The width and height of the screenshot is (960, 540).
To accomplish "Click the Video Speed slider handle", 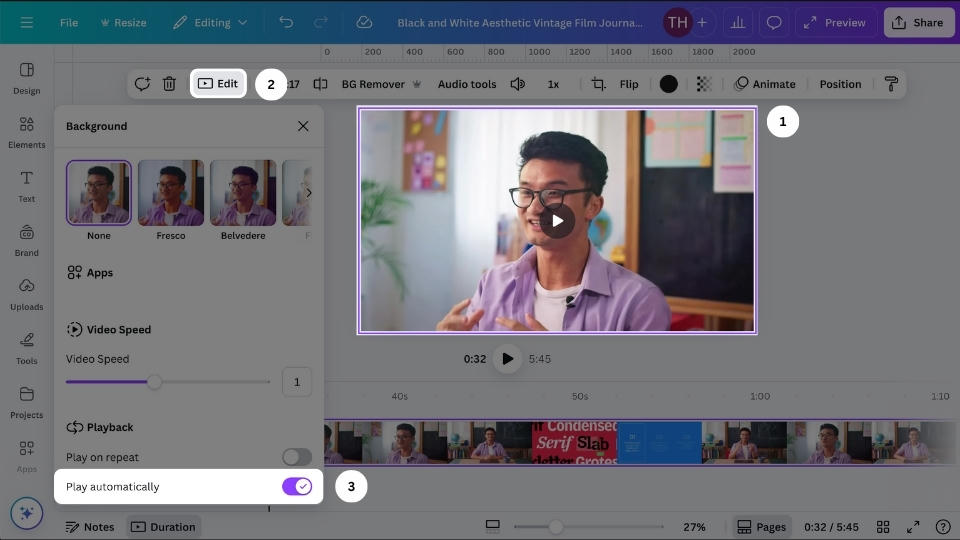I will (x=154, y=381).
